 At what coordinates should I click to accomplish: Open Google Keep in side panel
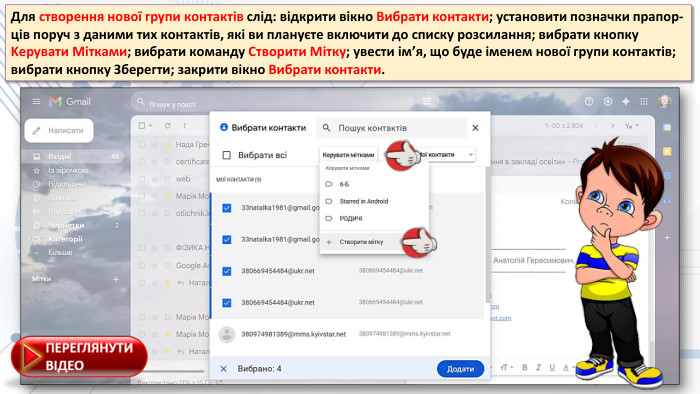[x=667, y=151]
